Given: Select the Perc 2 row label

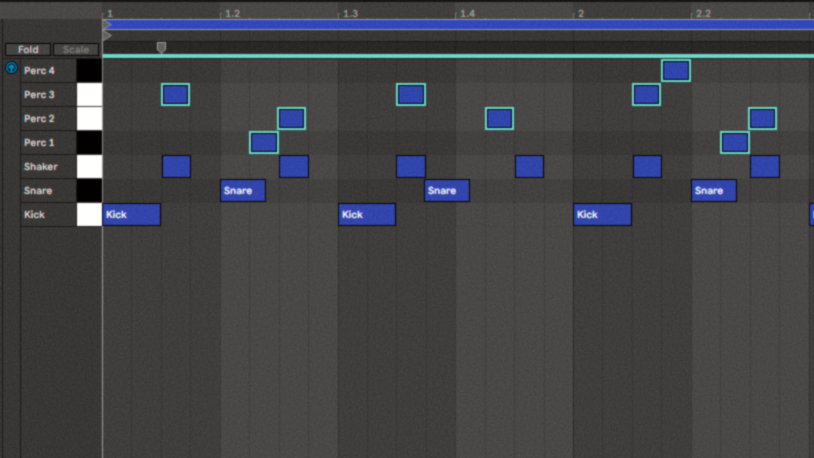Looking at the screenshot, I should click(39, 118).
